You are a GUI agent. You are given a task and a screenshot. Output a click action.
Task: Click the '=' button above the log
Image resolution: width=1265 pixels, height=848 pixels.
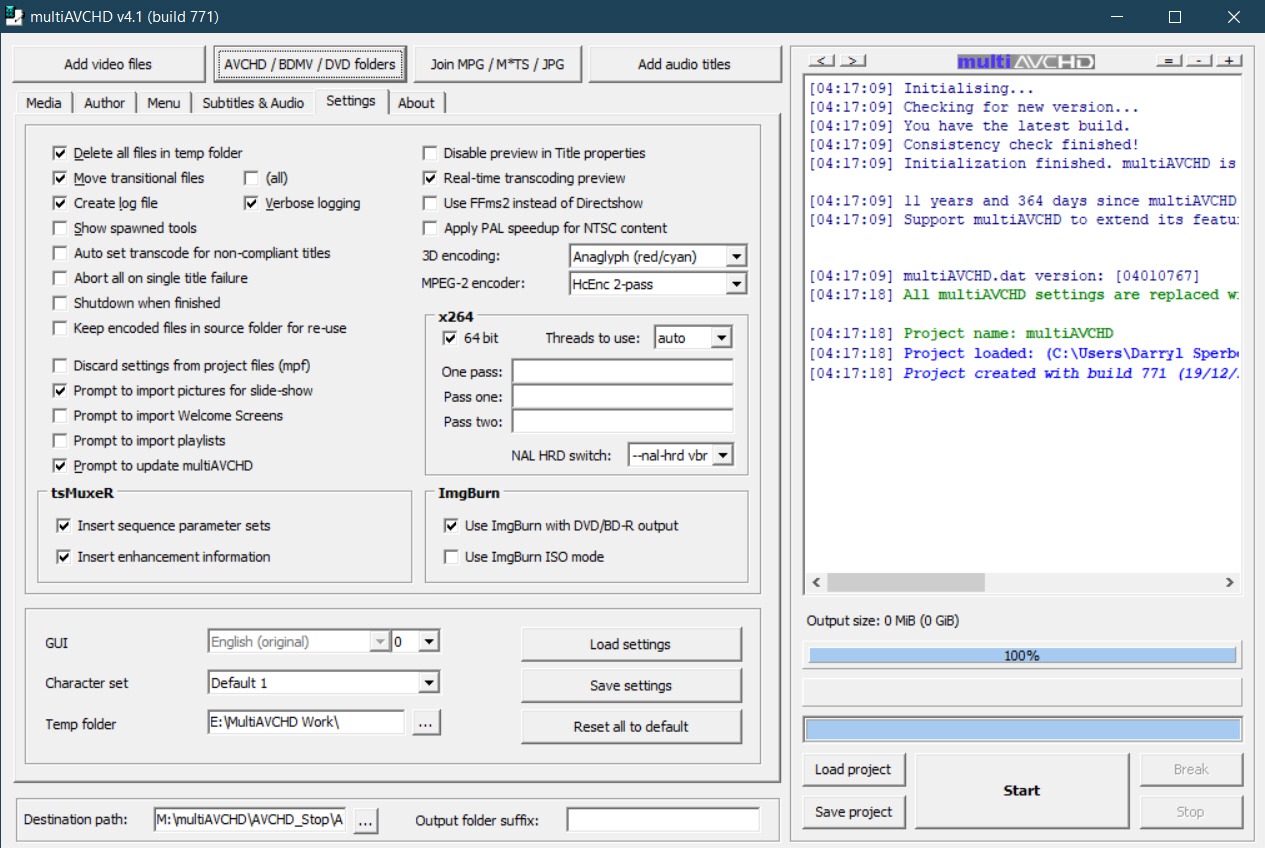click(x=1169, y=62)
